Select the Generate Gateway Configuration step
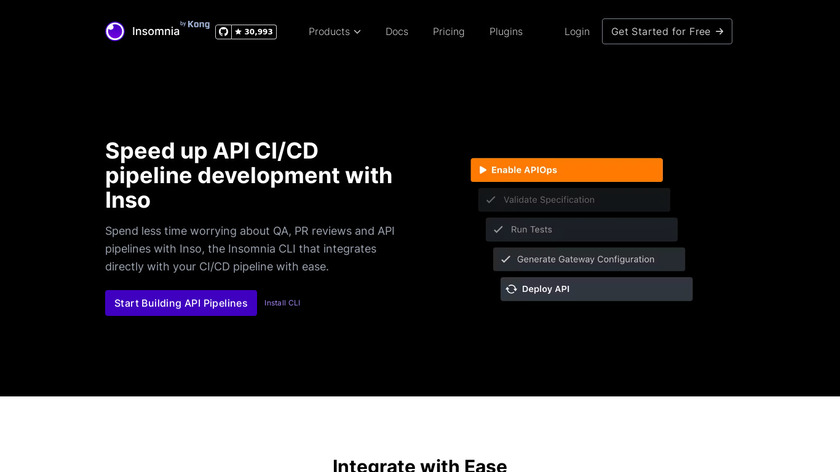The image size is (840, 472). (x=589, y=259)
